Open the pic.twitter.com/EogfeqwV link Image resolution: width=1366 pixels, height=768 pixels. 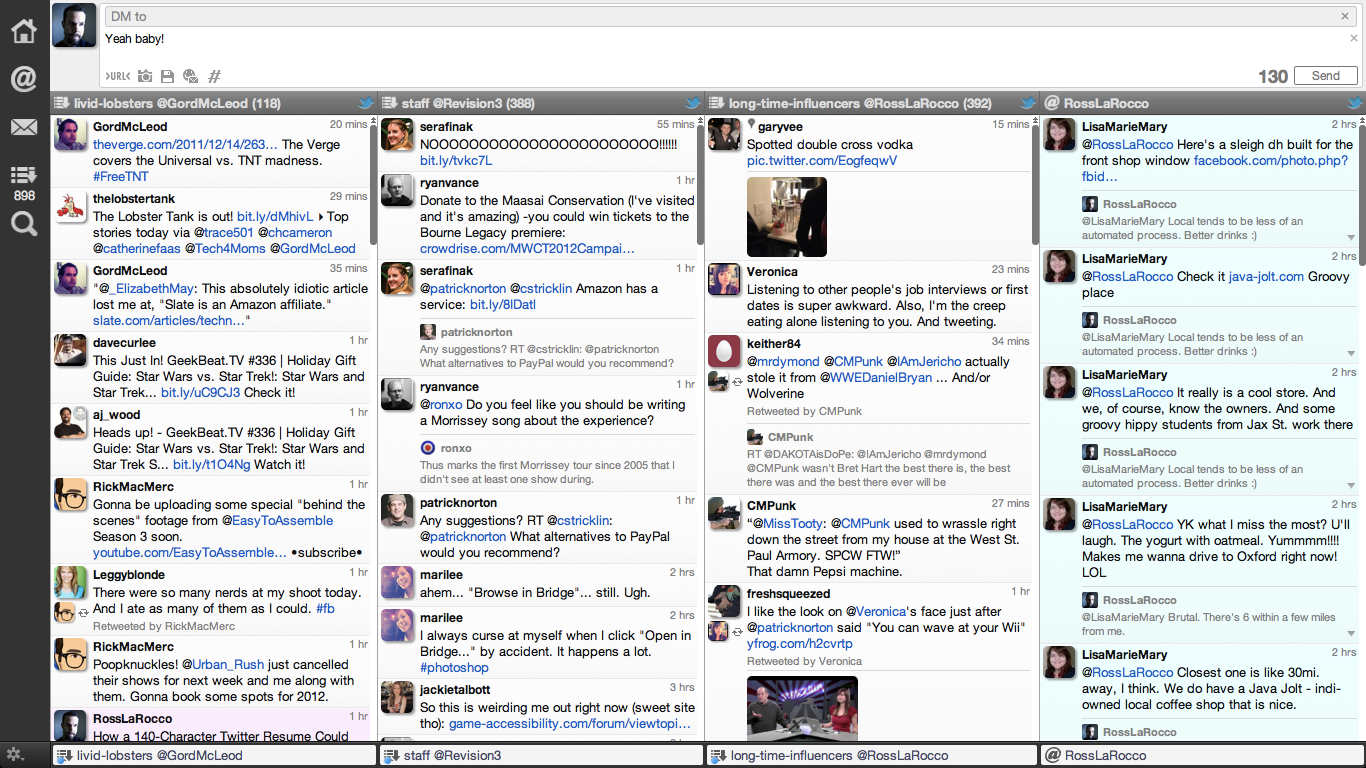click(822, 160)
